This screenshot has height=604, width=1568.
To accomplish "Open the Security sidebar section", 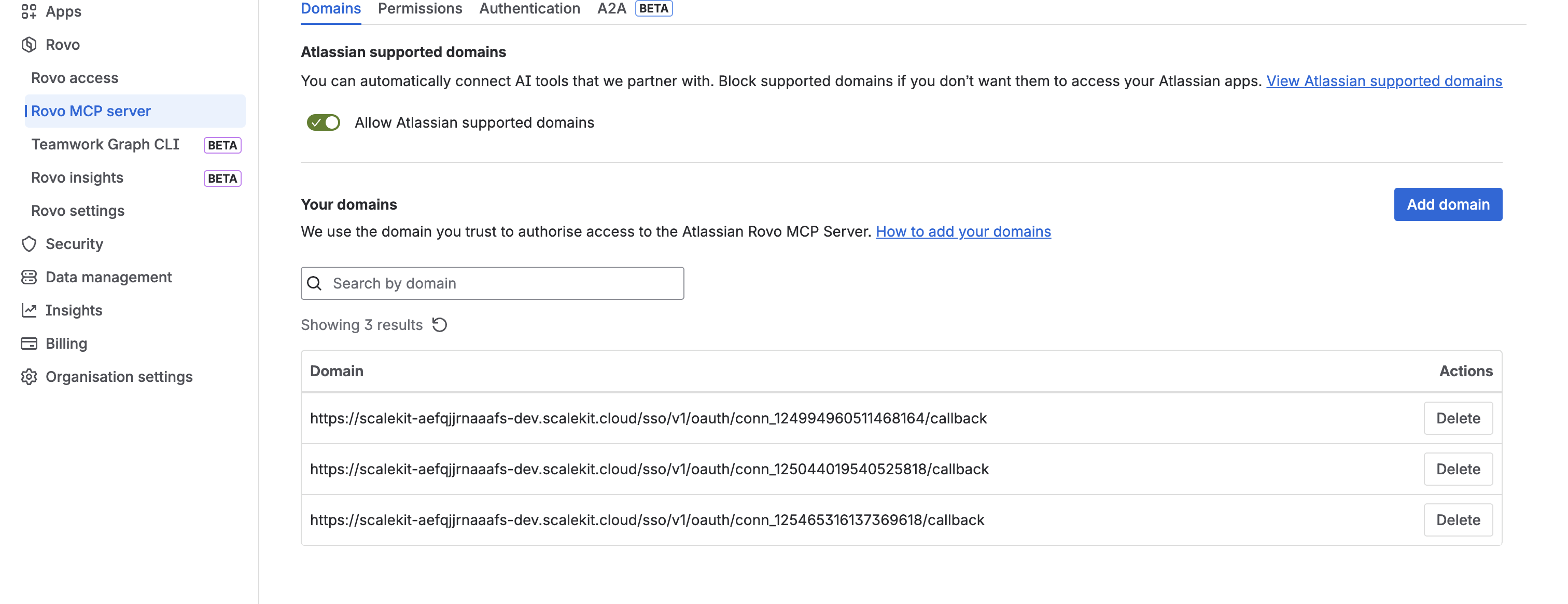I will click(74, 243).
